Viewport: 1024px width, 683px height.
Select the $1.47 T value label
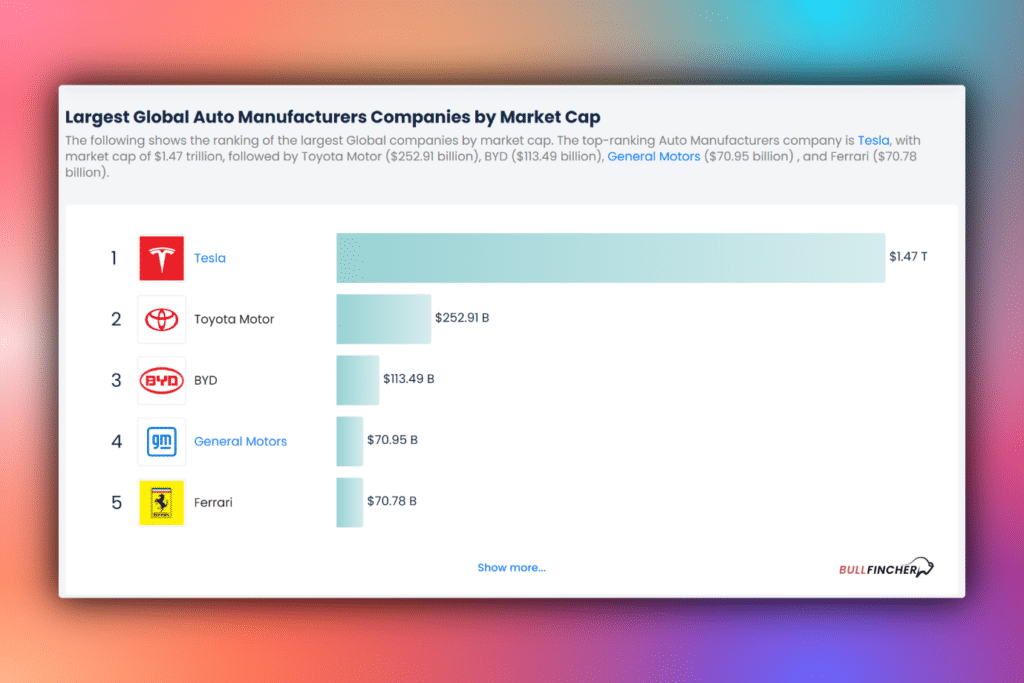click(x=906, y=257)
